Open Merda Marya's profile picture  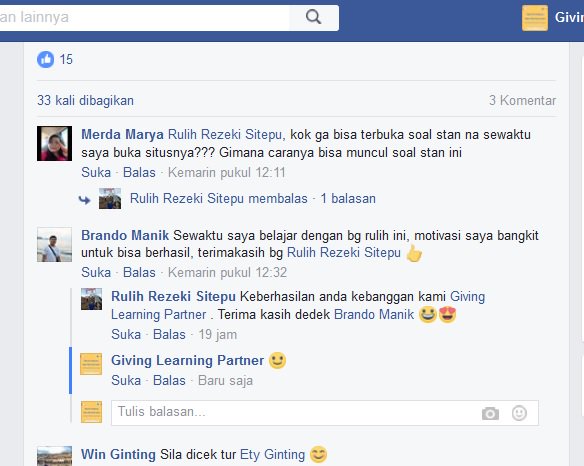(54, 143)
